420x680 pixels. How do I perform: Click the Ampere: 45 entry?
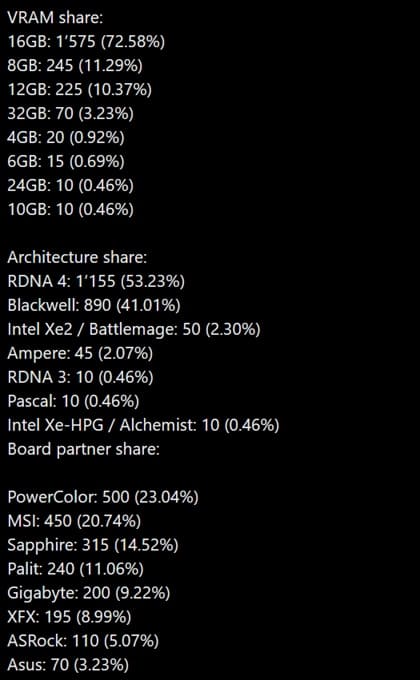pyautogui.click(x=80, y=353)
